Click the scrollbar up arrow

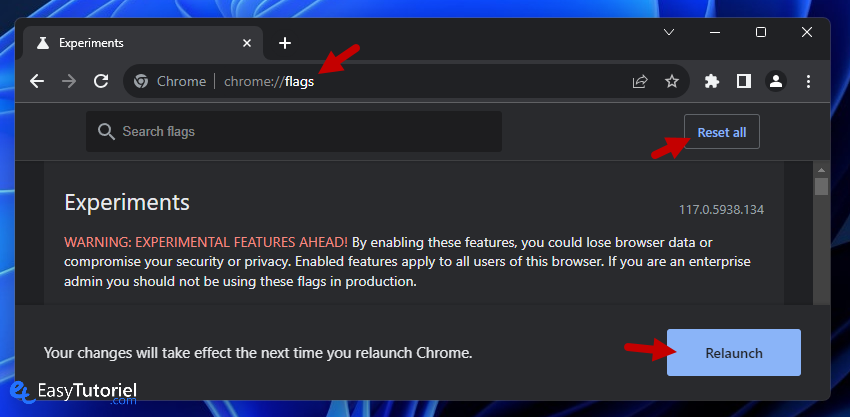(x=821, y=170)
